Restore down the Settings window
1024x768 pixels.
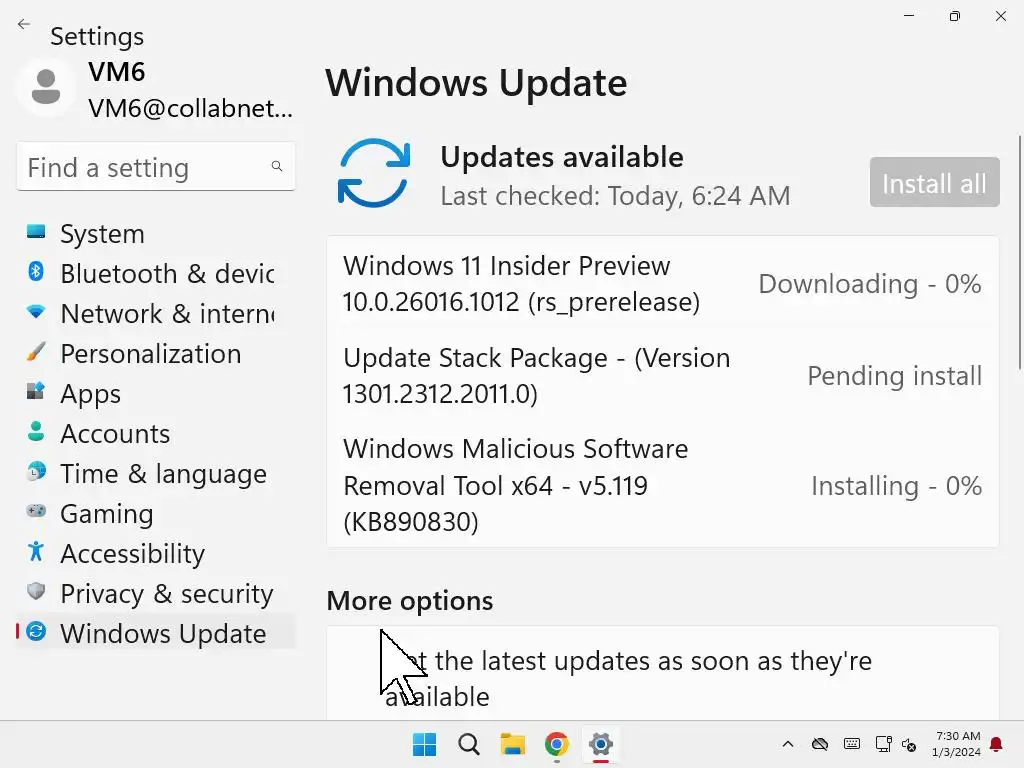coord(955,16)
